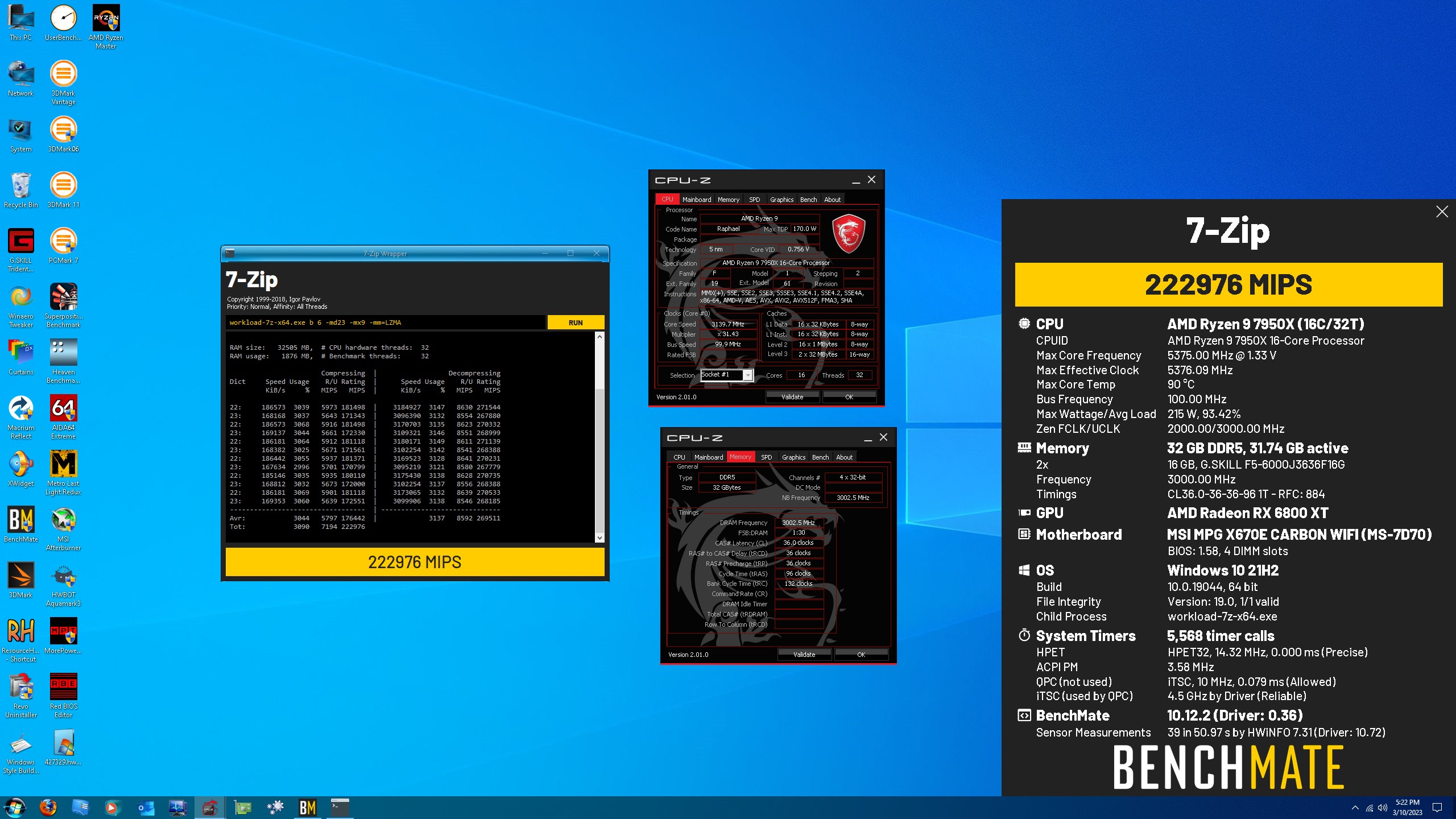This screenshot has height=819, width=1456.
Task: Click Validate in the bottom CPU-Z window
Action: (804, 655)
